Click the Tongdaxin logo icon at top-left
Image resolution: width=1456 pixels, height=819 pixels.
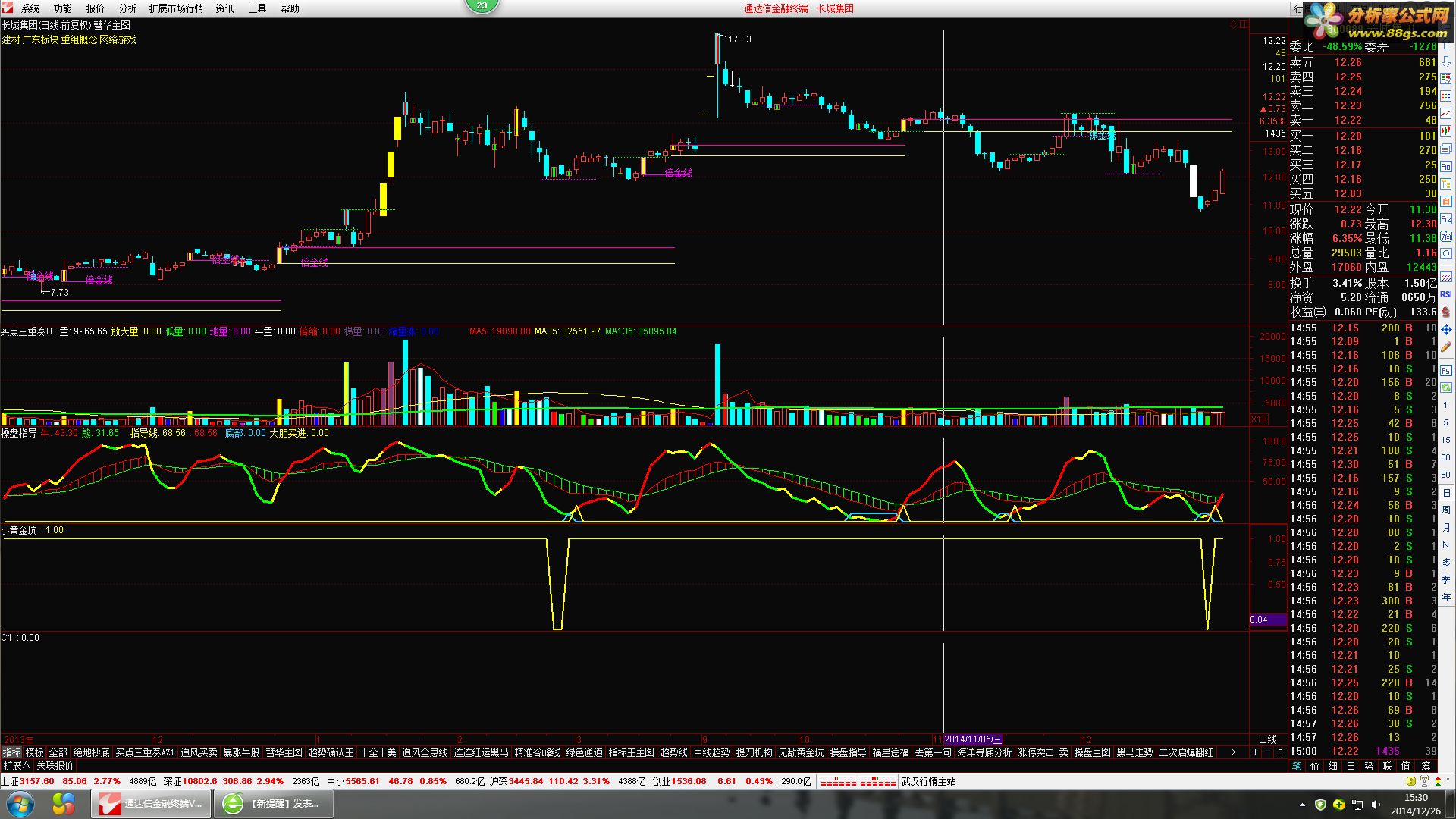tap(7, 8)
